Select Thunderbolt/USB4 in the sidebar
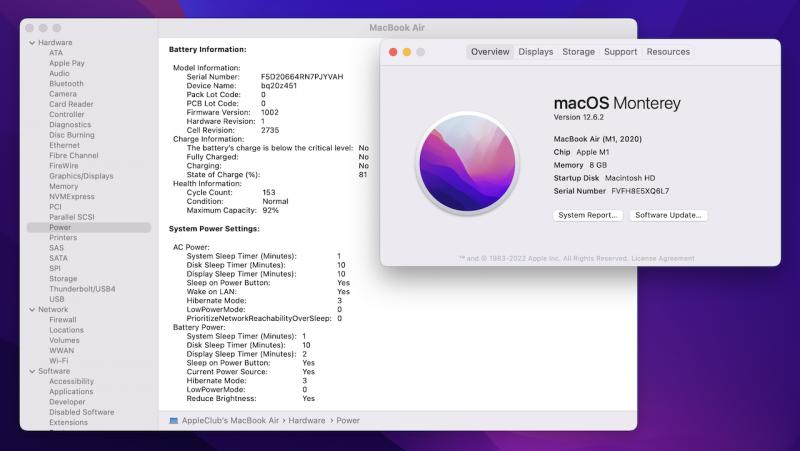The height and width of the screenshot is (451, 800). pyautogui.click(x=82, y=289)
